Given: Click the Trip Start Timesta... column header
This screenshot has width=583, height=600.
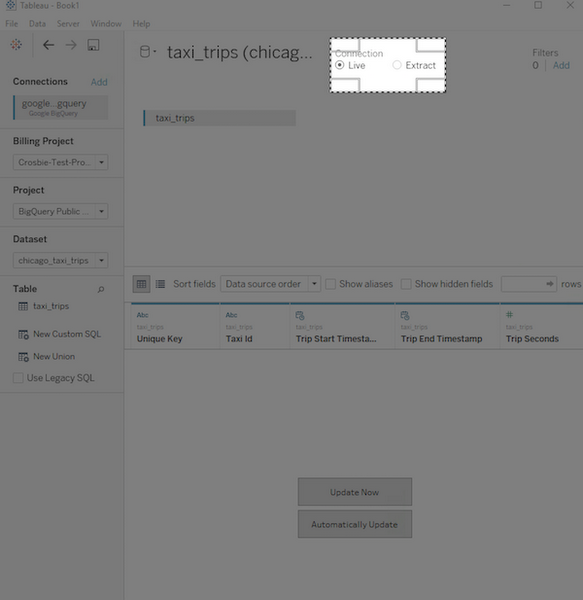Looking at the screenshot, I should (342, 326).
